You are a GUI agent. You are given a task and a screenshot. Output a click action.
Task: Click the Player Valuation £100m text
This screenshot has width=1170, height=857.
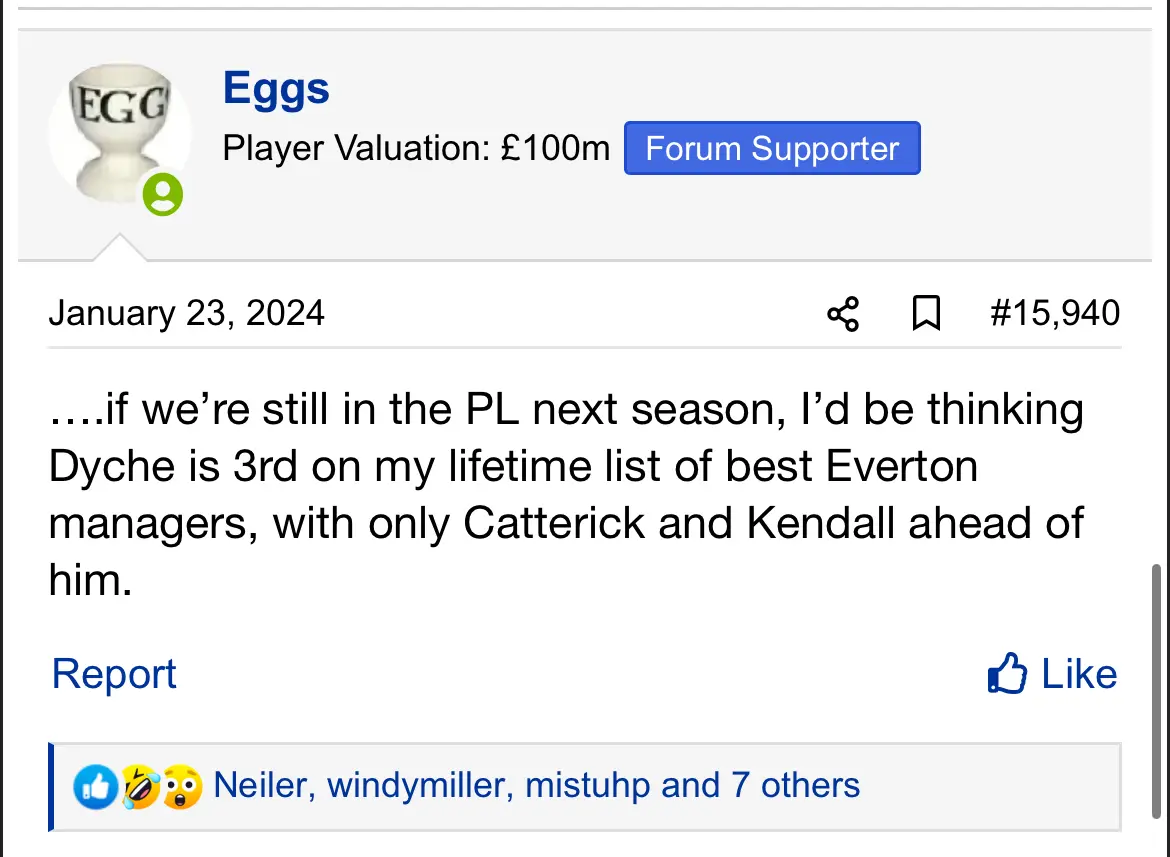(416, 149)
